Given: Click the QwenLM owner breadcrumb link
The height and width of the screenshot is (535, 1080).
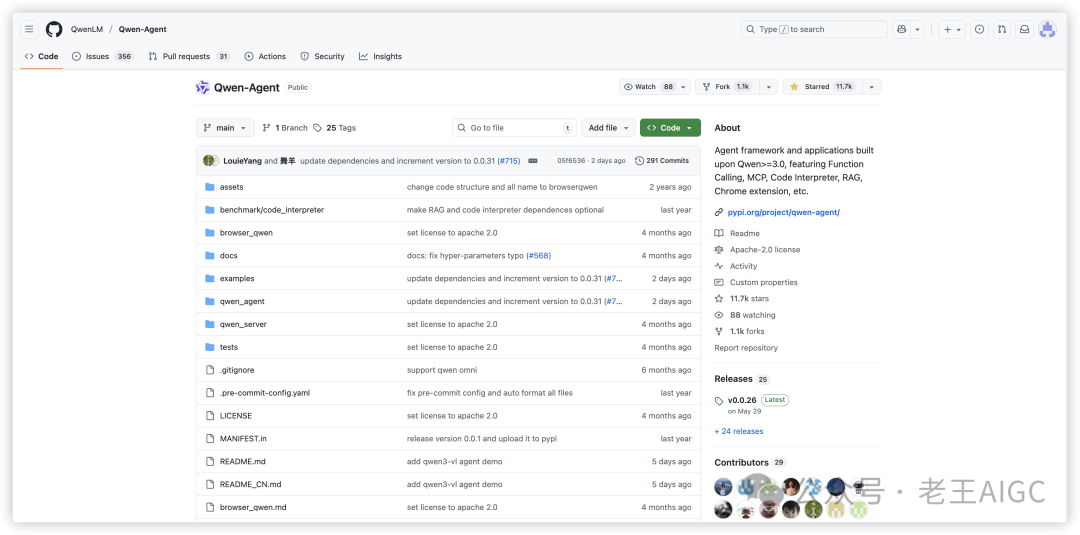Looking at the screenshot, I should pyautogui.click(x=85, y=30).
